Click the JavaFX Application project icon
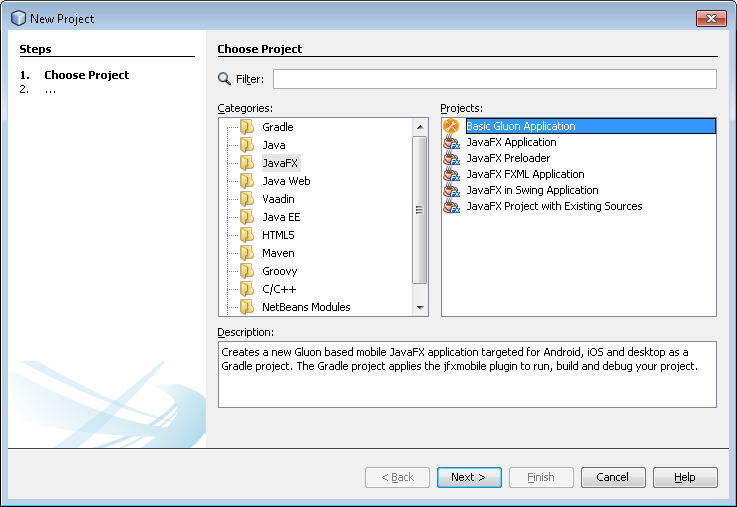737x507 pixels. 452,142
